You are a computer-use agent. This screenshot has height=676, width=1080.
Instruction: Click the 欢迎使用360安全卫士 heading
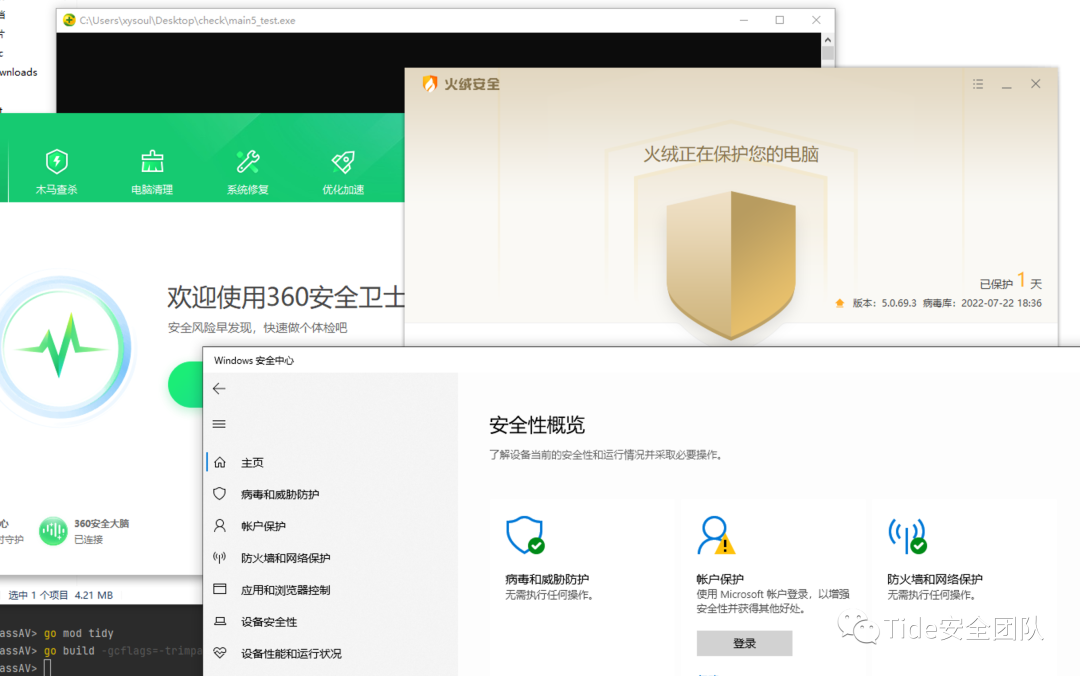pyautogui.click(x=286, y=298)
